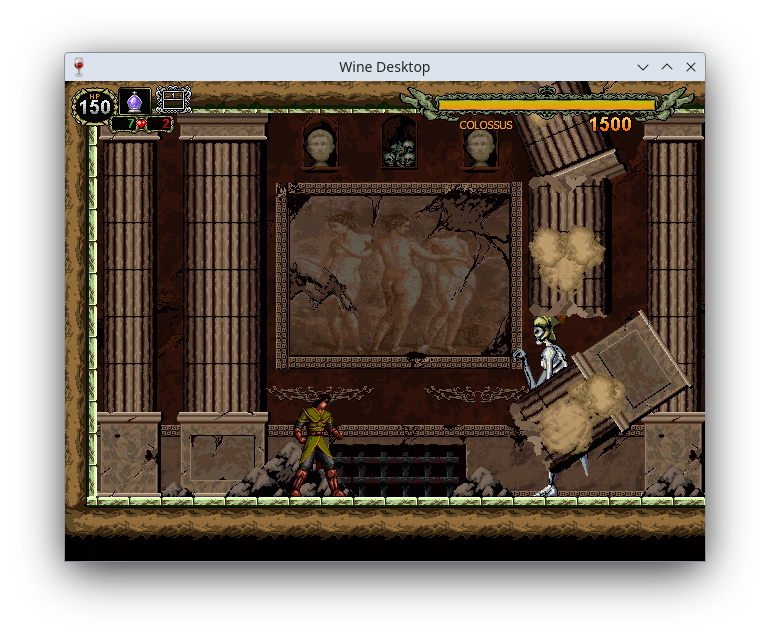Image resolution: width=770 pixels, height=638 pixels.
Task: Click the right marble bust under COLOSSUS
Action: pos(480,147)
